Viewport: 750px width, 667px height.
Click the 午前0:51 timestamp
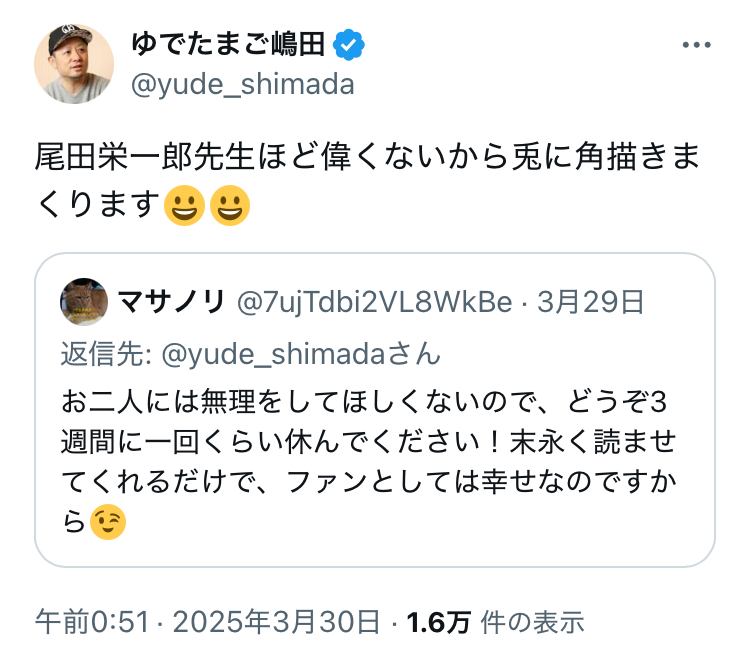93,623
